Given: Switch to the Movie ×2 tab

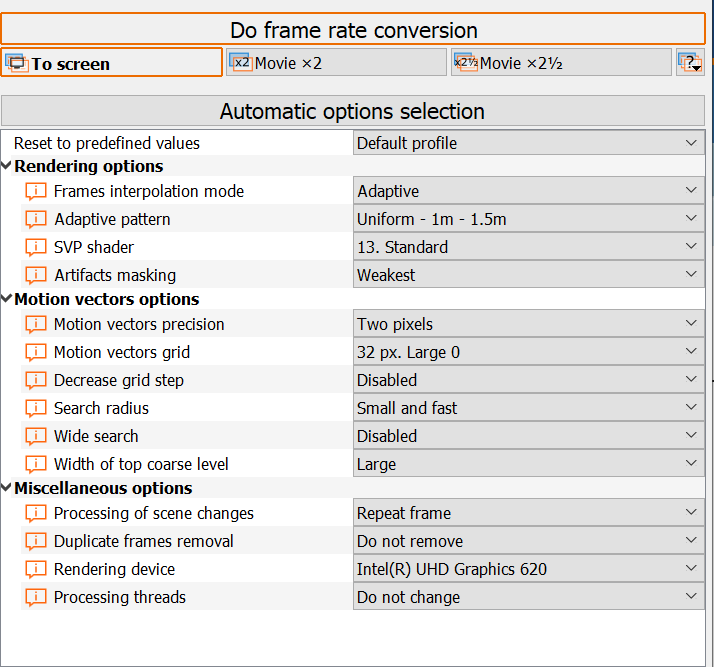Looking at the screenshot, I should click(x=336, y=63).
